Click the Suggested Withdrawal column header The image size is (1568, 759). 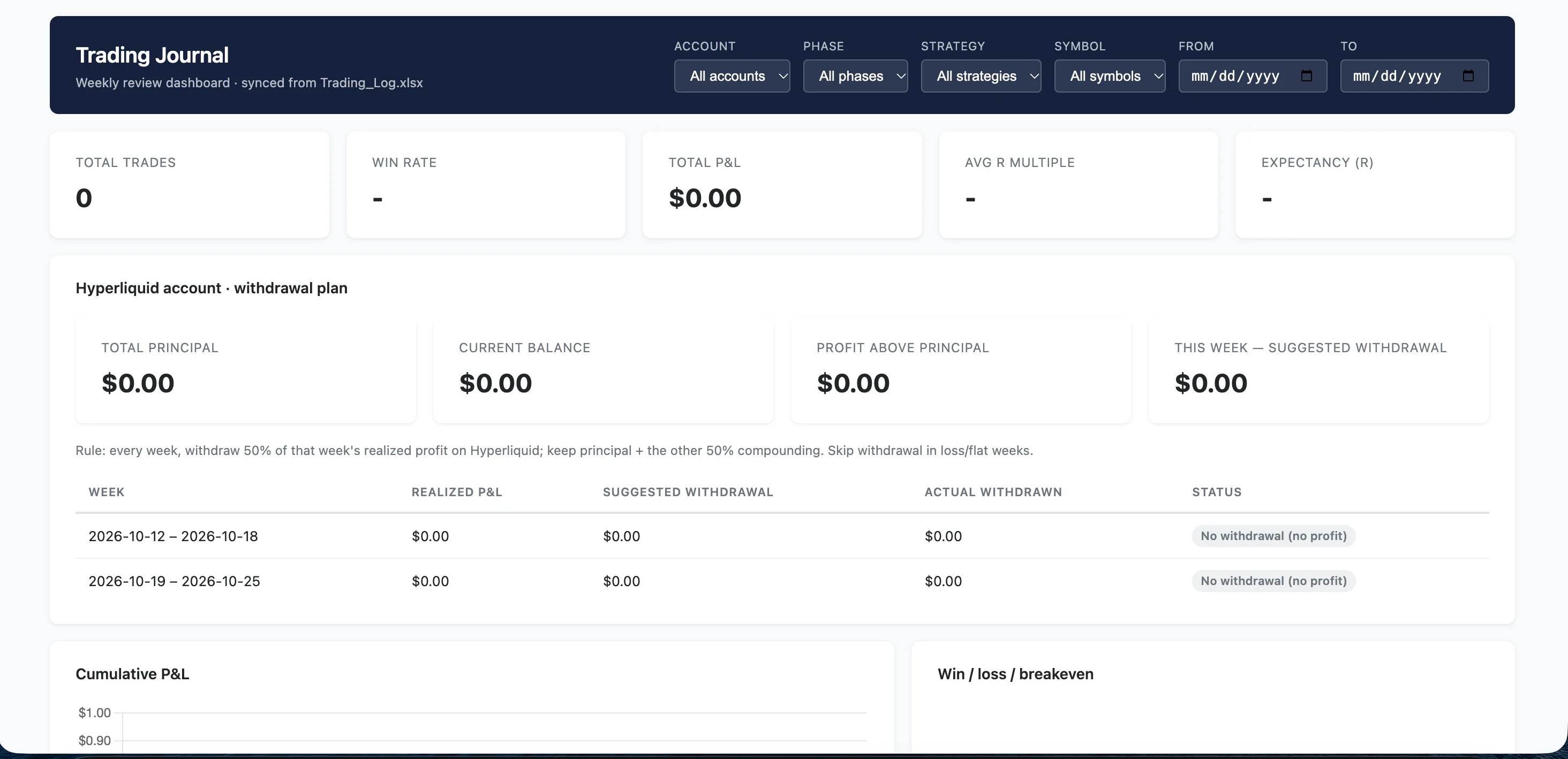pos(688,492)
